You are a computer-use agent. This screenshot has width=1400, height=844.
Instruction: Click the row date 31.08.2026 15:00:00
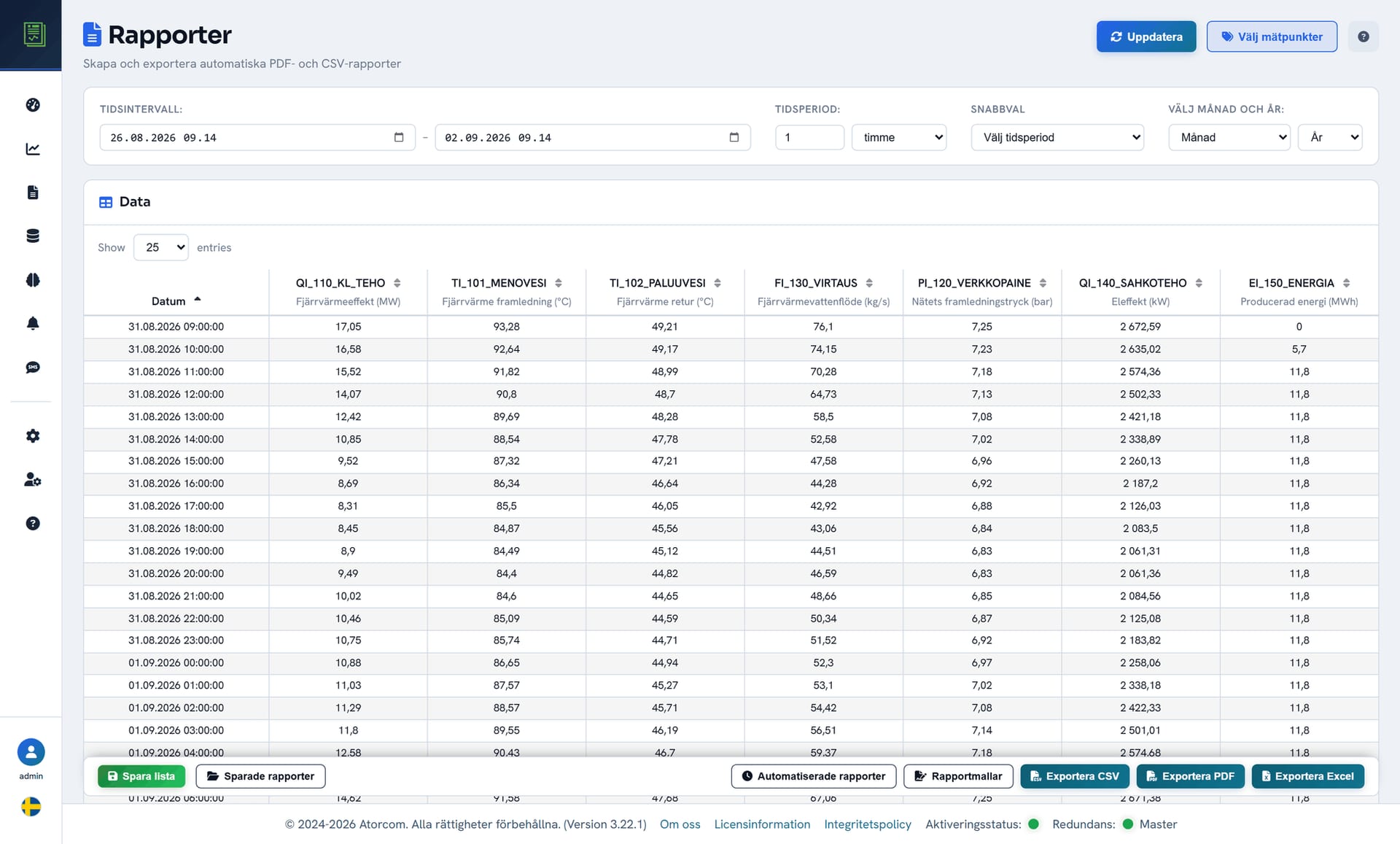click(176, 461)
